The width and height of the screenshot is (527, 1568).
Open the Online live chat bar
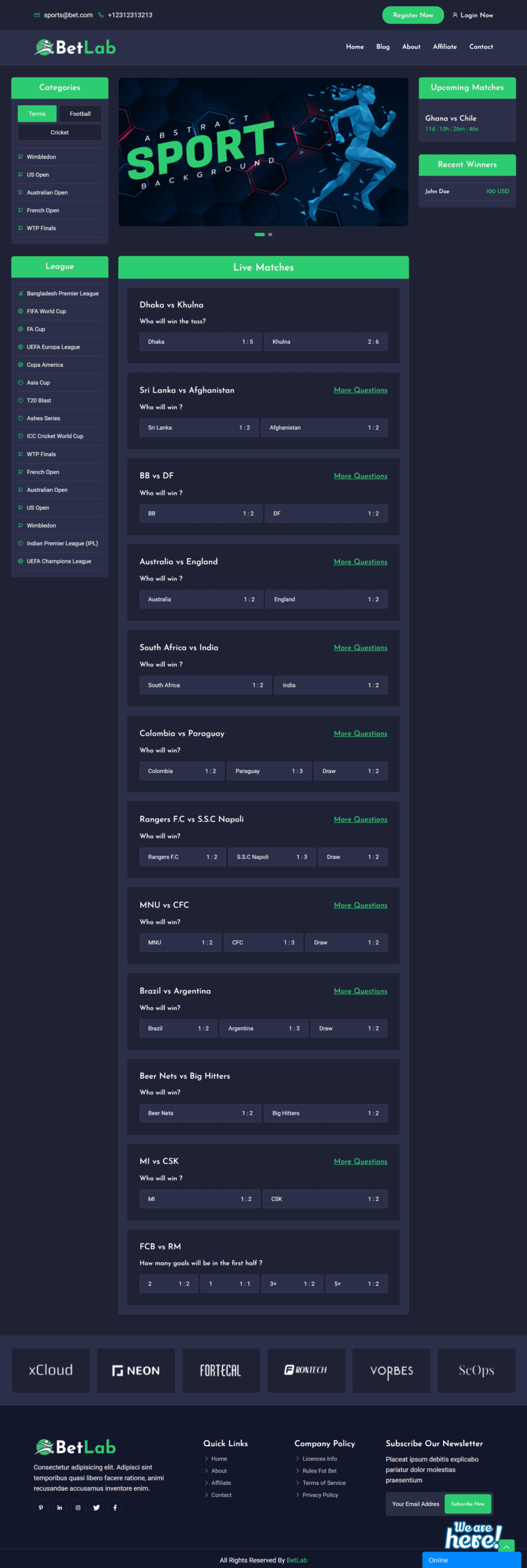[x=471, y=1560]
